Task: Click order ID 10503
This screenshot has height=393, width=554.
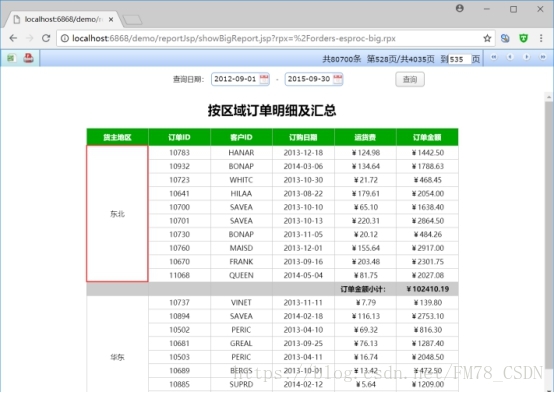Action: [179, 357]
